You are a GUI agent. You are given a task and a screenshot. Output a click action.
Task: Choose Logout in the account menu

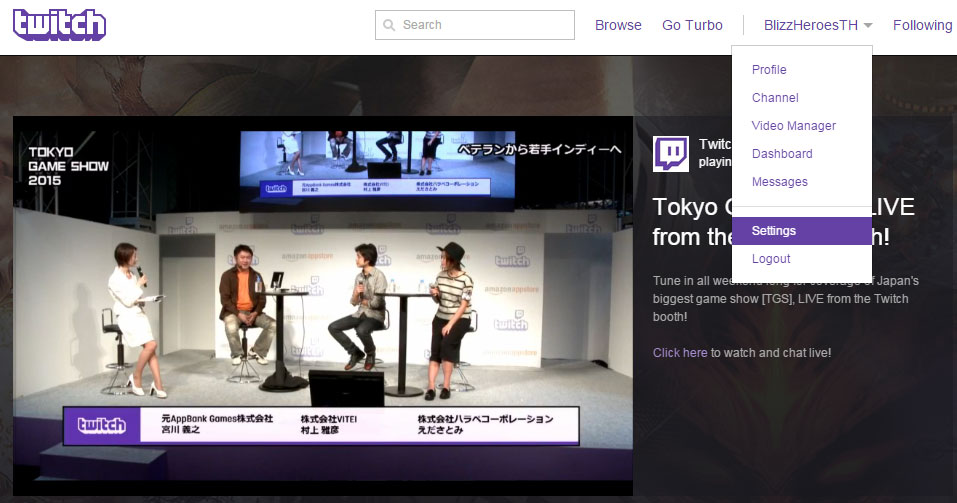point(771,259)
